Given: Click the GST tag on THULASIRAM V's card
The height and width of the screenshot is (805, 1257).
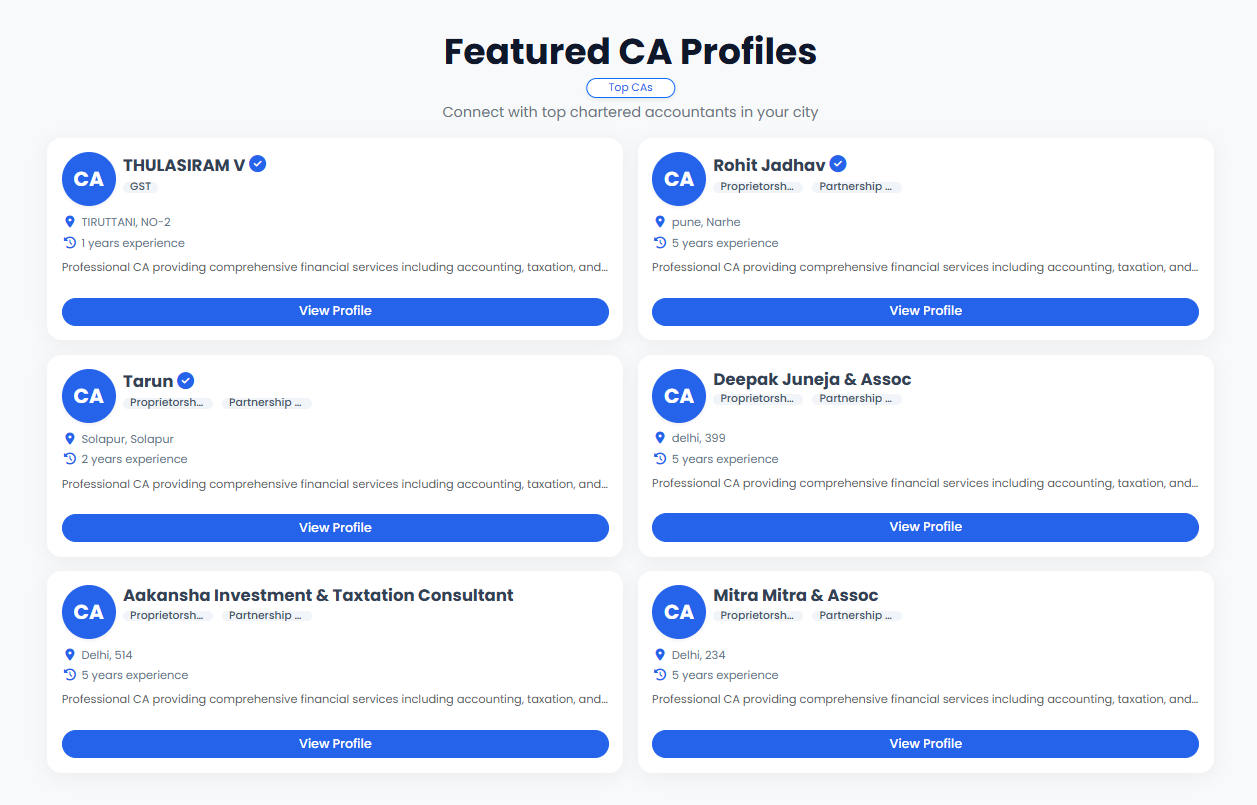Looking at the screenshot, I should tap(140, 187).
